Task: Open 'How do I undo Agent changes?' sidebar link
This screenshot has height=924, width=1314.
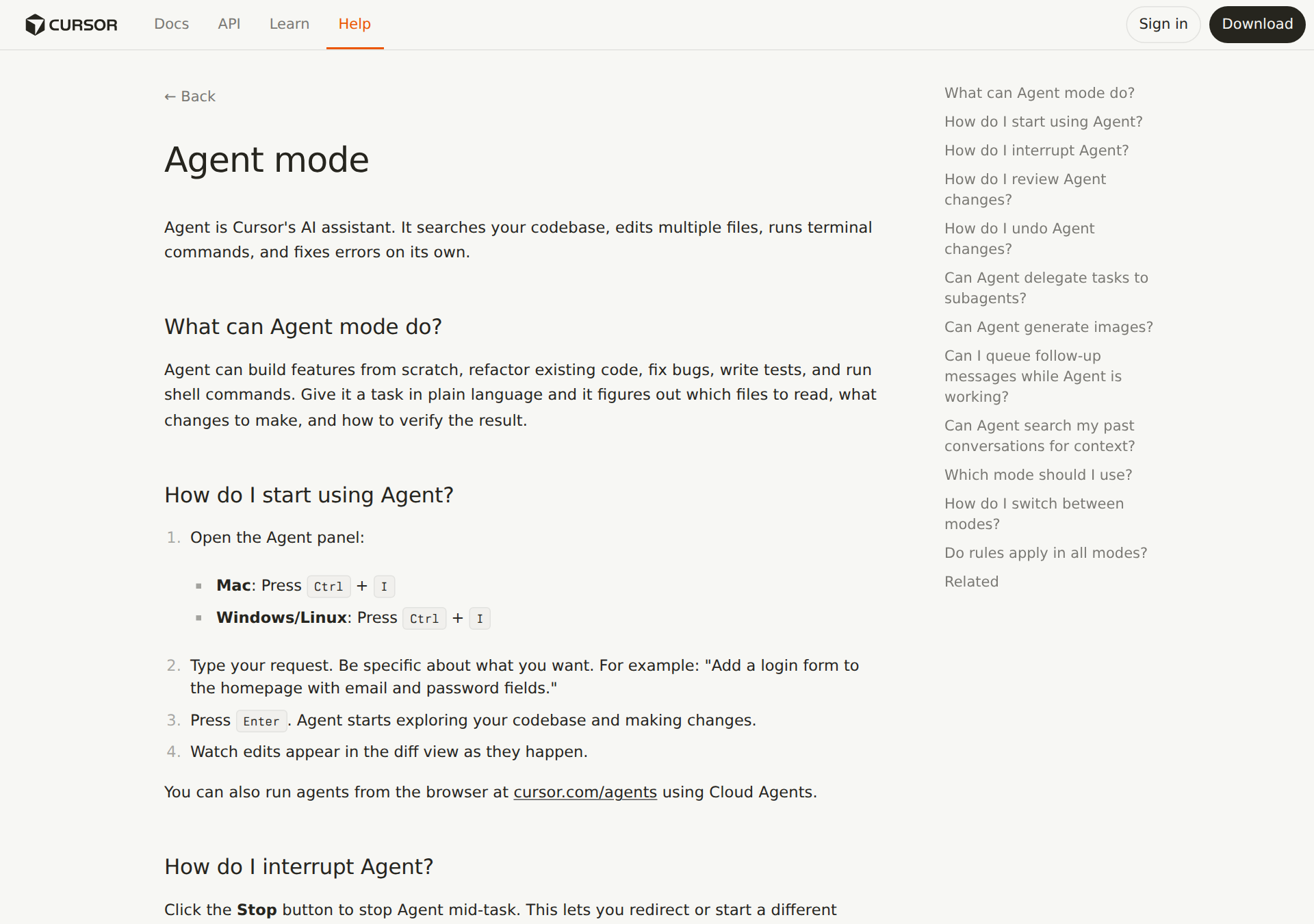Action: click(1020, 239)
